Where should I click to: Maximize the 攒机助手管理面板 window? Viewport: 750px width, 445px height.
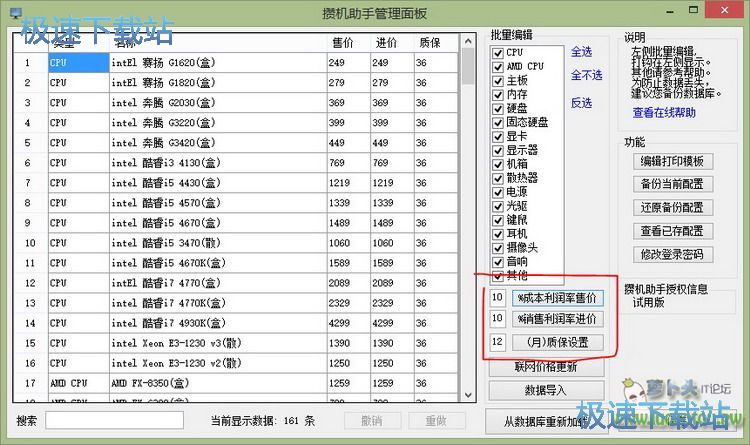[693, 10]
